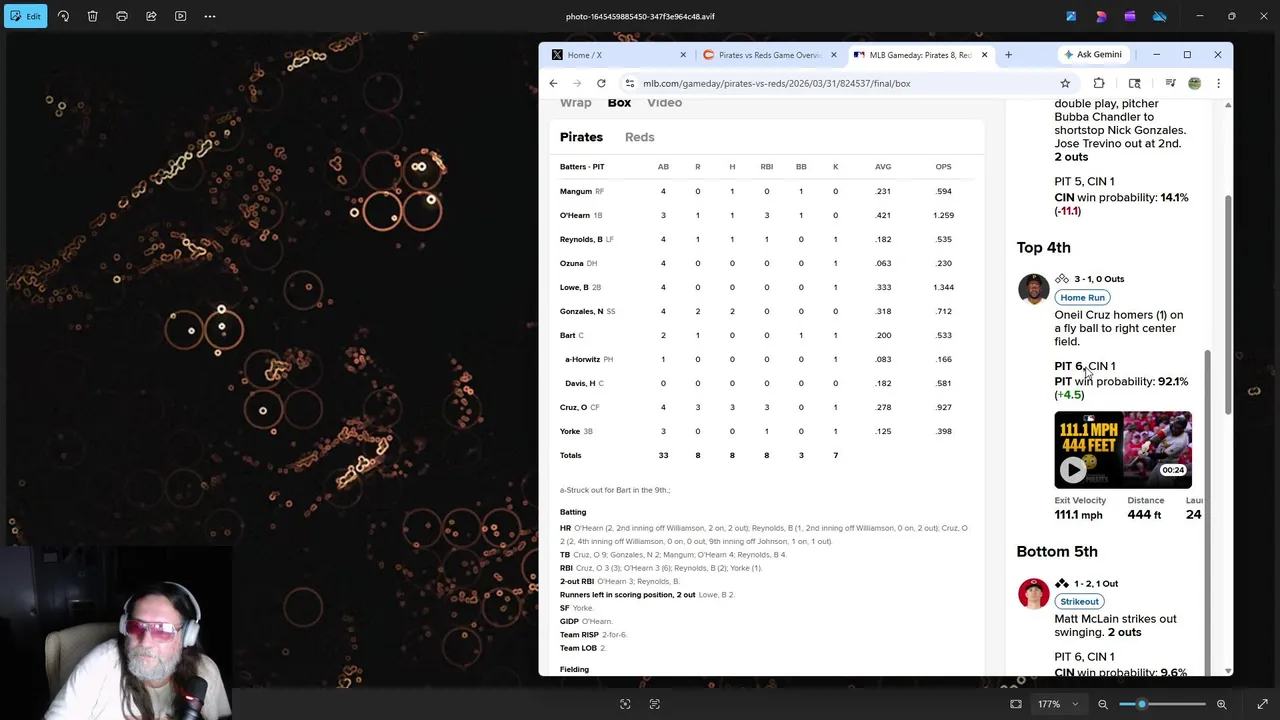This screenshot has height=720, width=1280.
Task: Select the MLB Gameday browser tab
Action: click(x=919, y=55)
